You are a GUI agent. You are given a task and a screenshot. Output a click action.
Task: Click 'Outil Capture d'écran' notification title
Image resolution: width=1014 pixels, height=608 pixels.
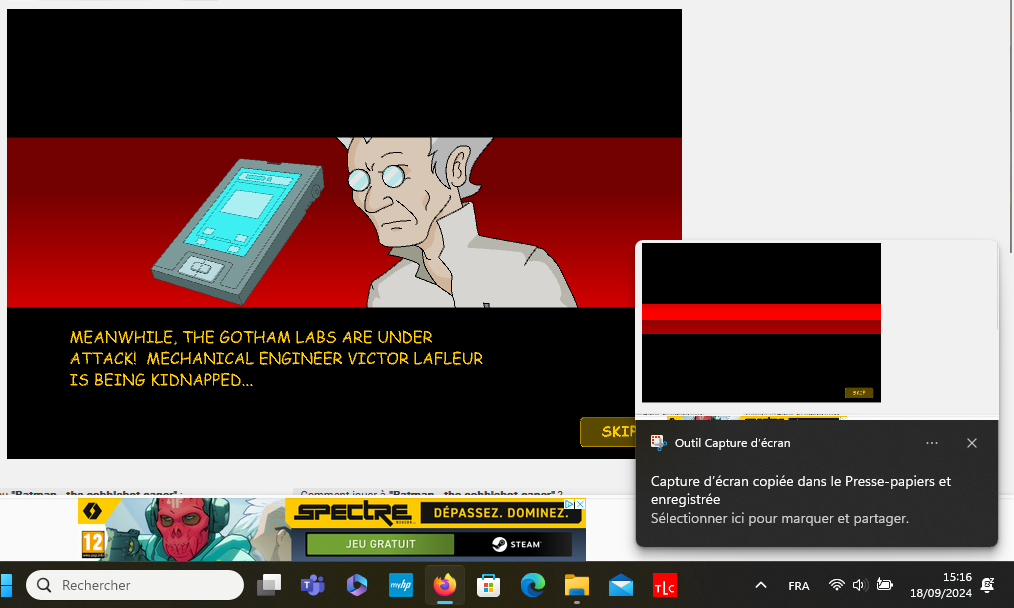tap(732, 443)
